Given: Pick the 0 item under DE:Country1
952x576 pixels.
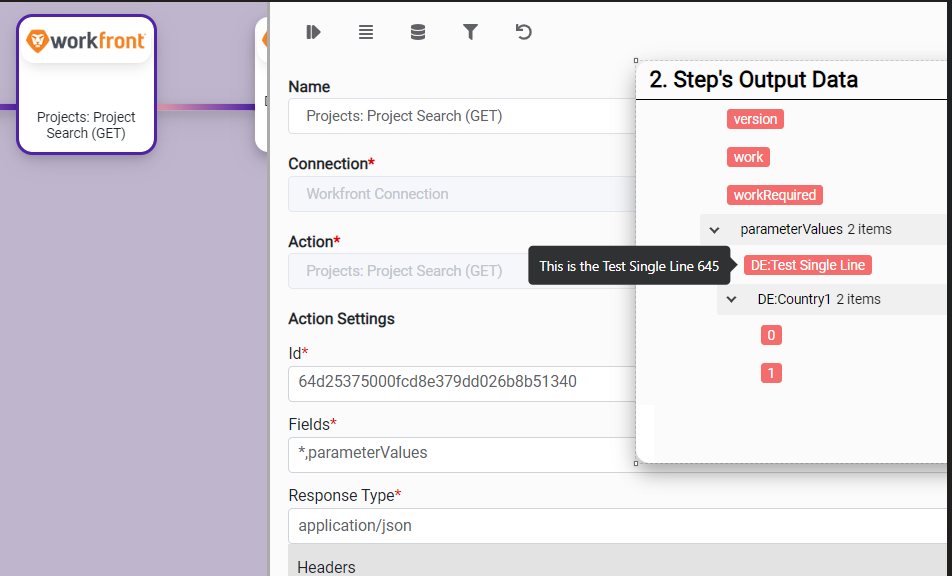Looking at the screenshot, I should (x=771, y=335).
